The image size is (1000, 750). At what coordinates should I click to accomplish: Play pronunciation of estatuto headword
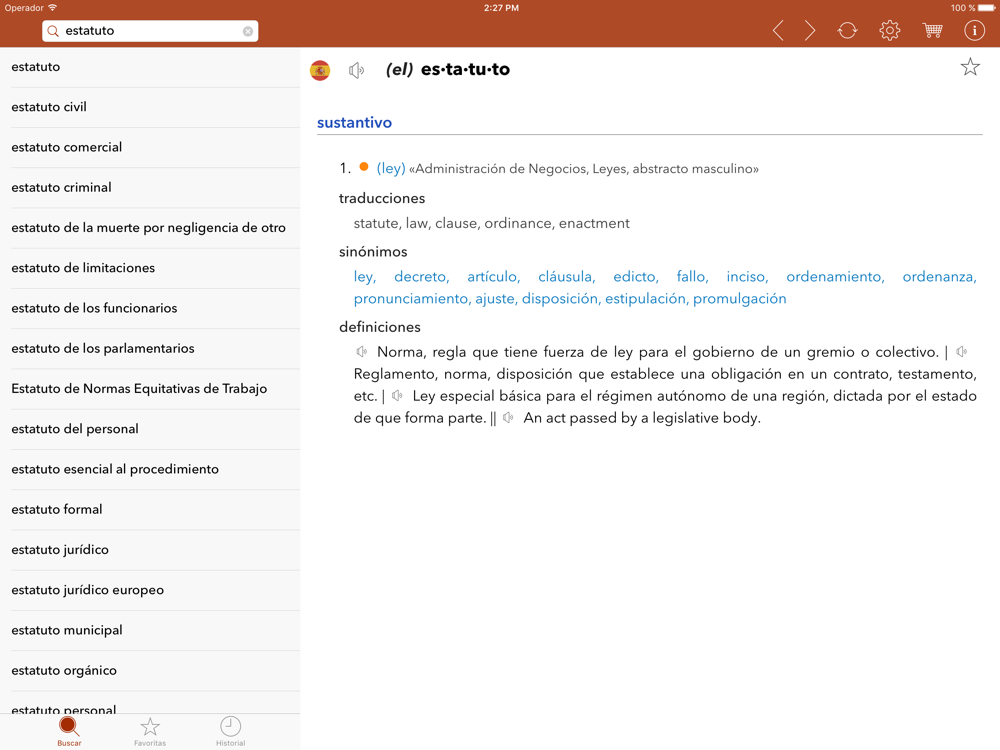(x=357, y=70)
